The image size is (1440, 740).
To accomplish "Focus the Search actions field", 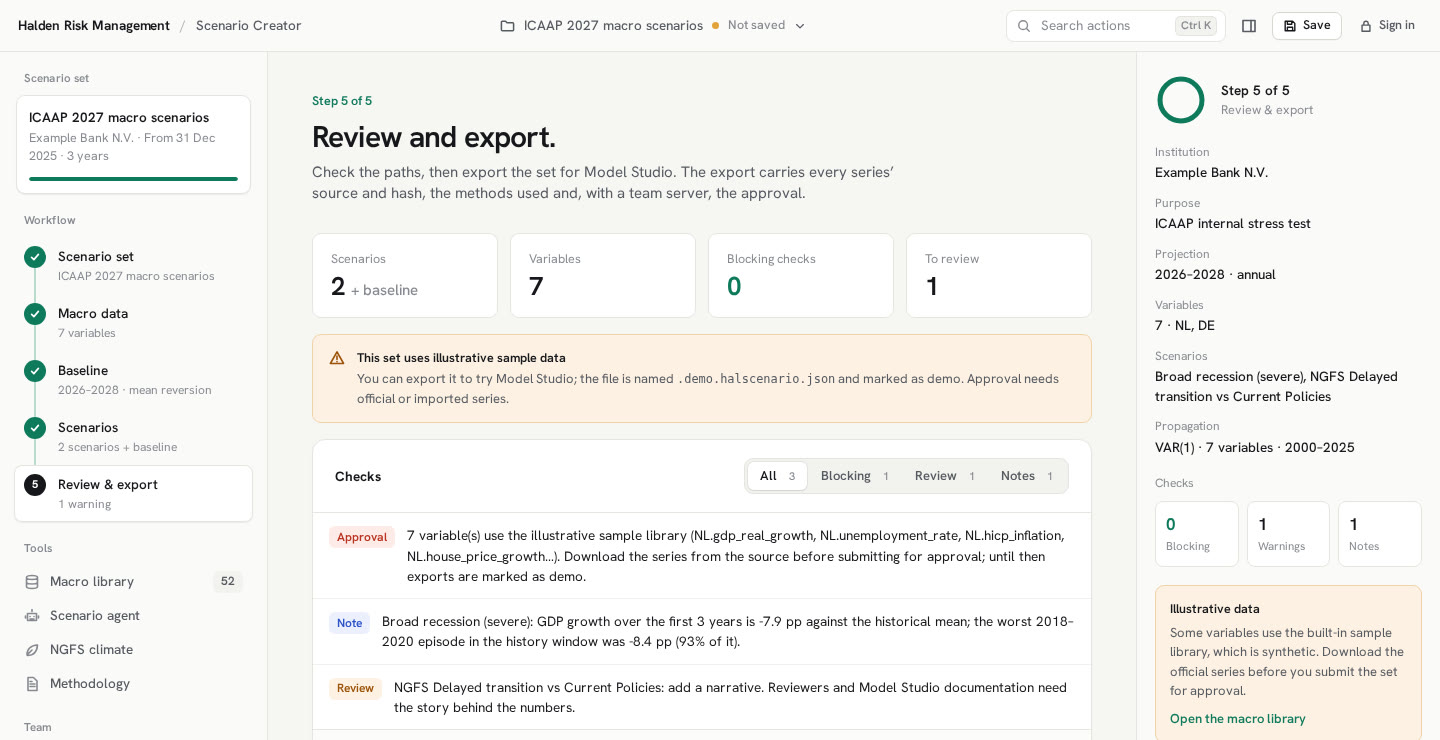I will coord(1116,26).
